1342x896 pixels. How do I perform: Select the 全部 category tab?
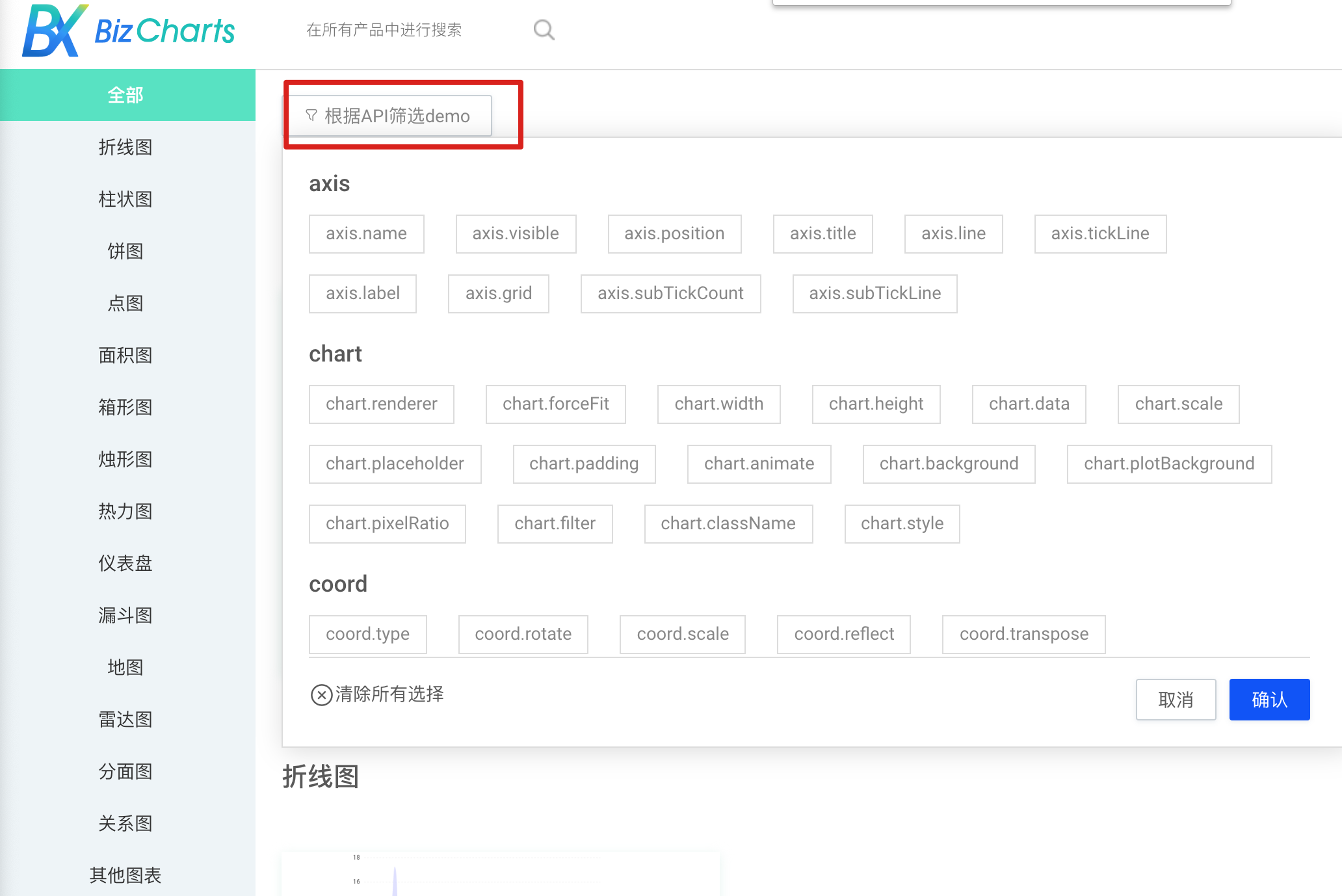(x=125, y=95)
